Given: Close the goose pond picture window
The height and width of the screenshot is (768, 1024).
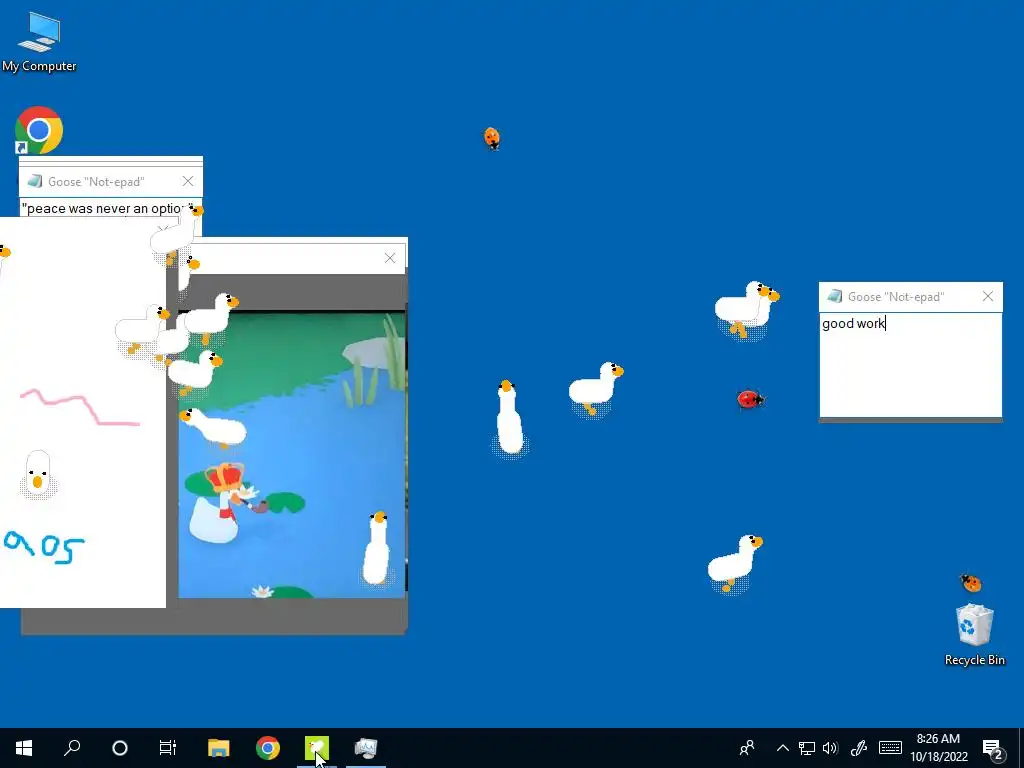Looking at the screenshot, I should (x=390, y=258).
